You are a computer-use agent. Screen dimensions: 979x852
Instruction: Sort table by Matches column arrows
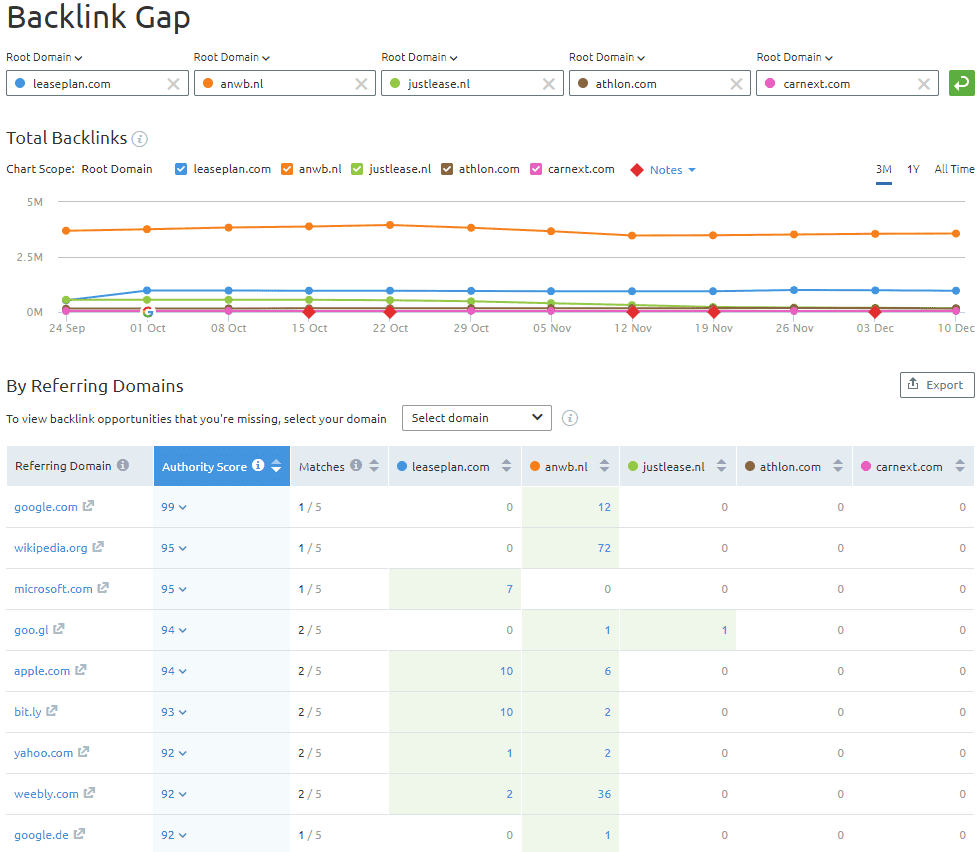pyautogui.click(x=374, y=466)
